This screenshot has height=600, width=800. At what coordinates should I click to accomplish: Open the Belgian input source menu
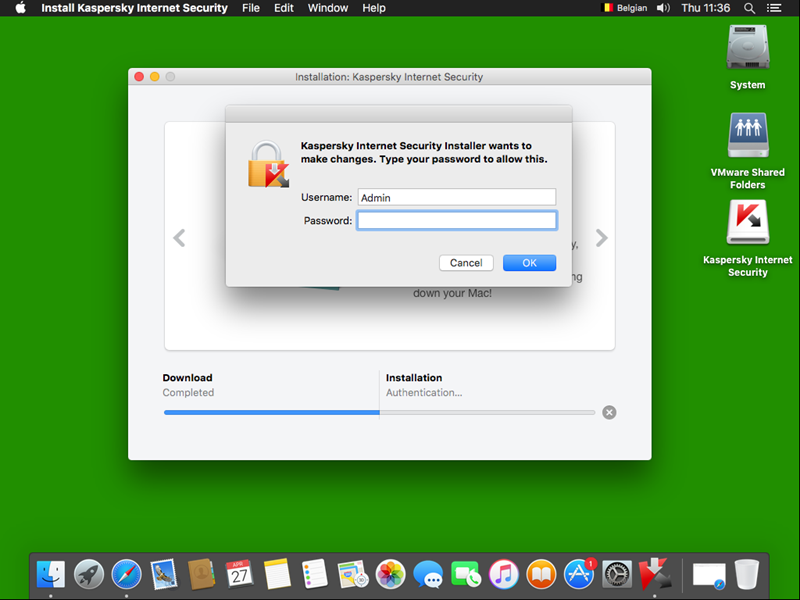623,8
